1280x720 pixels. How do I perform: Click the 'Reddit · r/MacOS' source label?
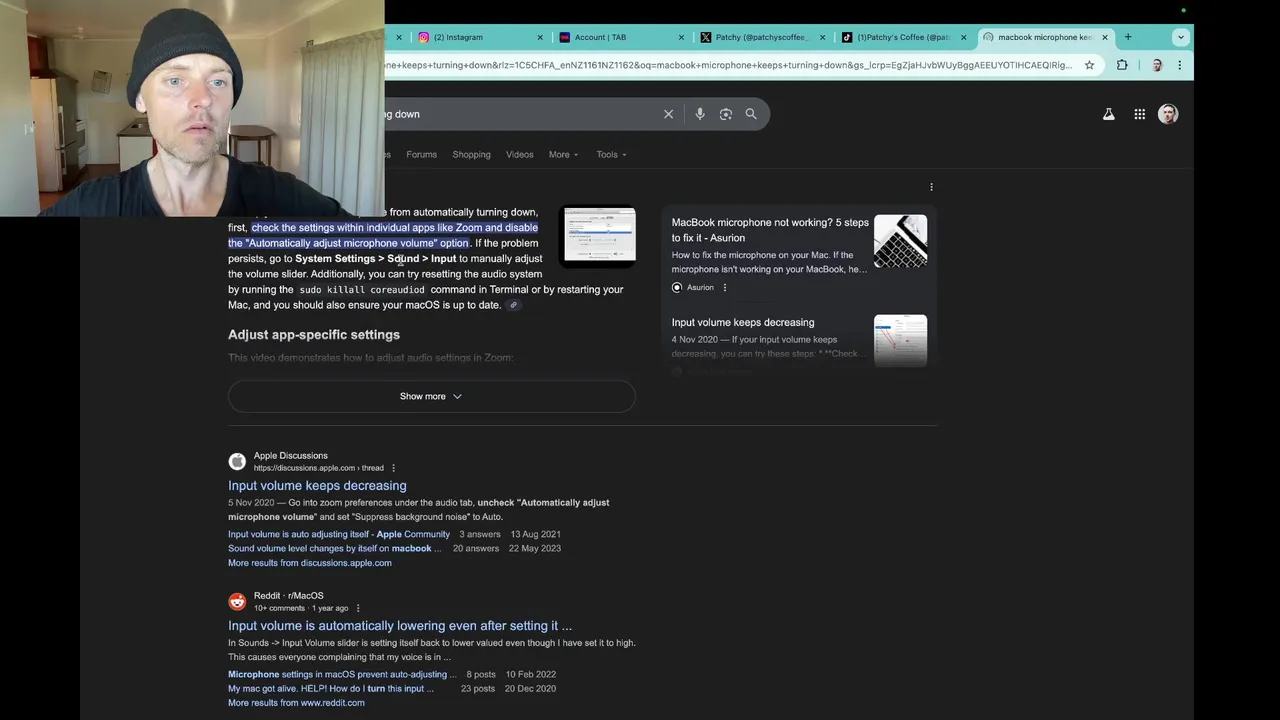(289, 596)
